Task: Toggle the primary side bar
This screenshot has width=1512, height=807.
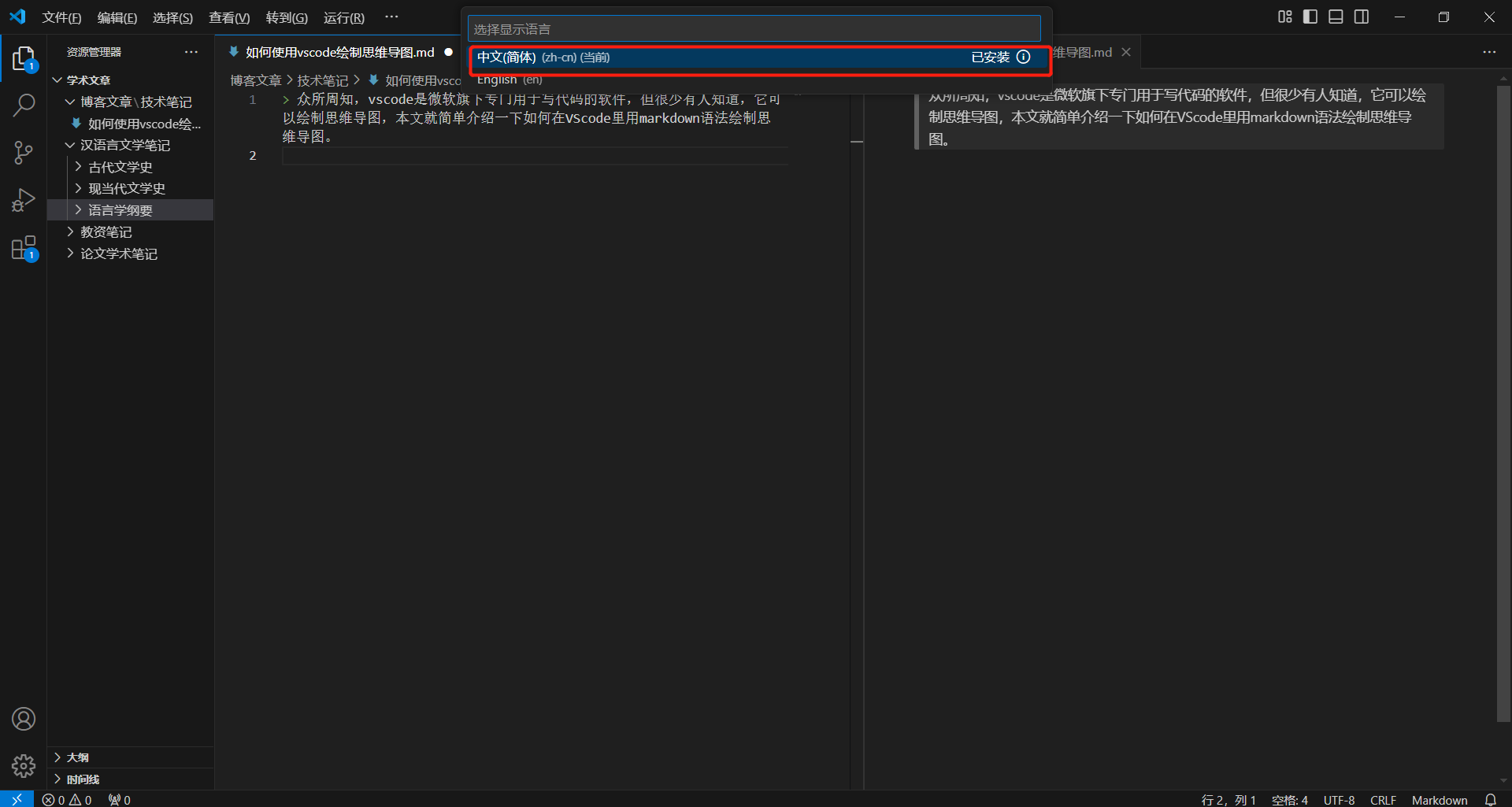Action: pyautogui.click(x=1310, y=17)
